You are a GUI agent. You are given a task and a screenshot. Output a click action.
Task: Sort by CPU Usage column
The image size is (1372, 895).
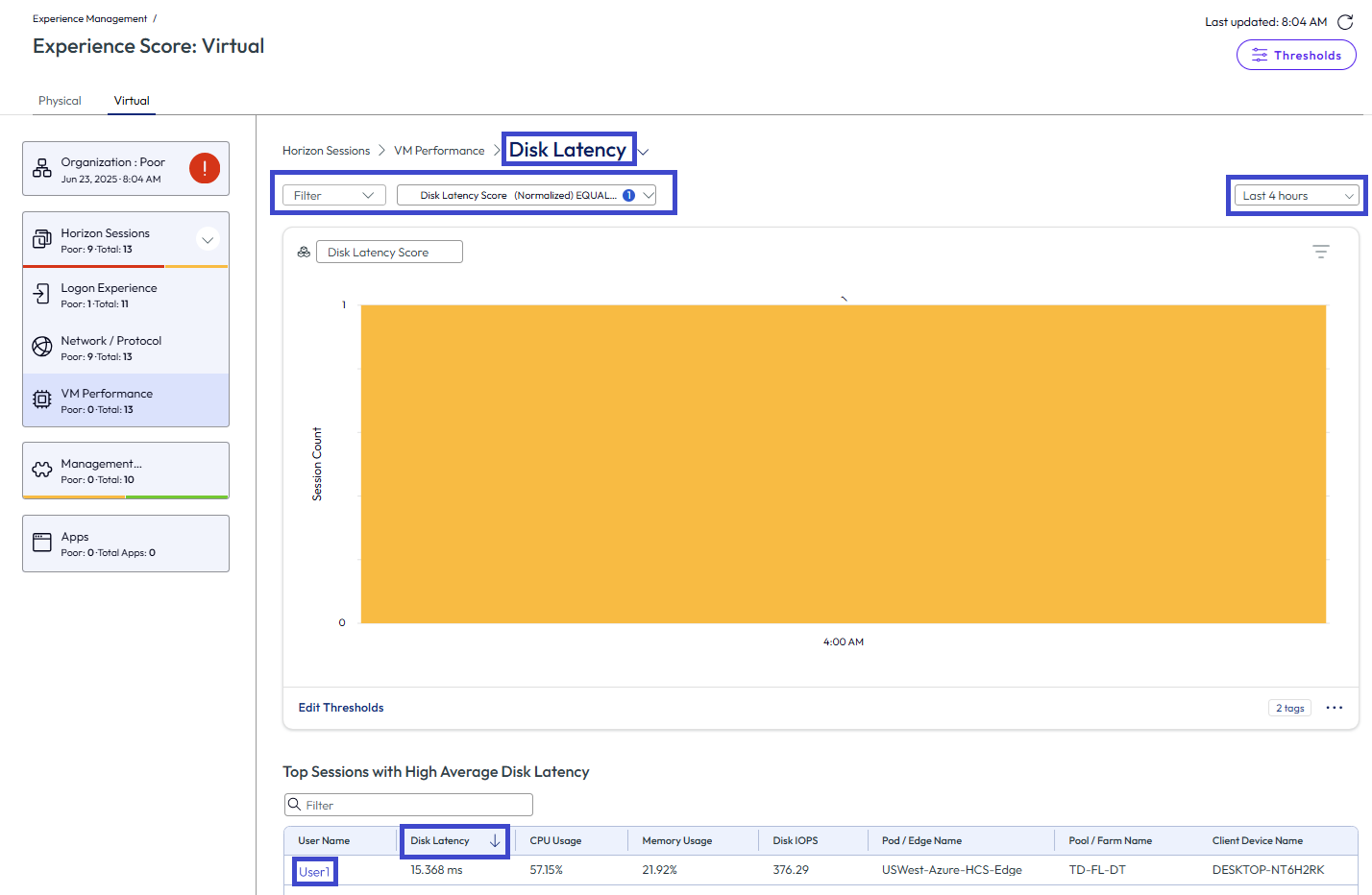pyautogui.click(x=555, y=840)
